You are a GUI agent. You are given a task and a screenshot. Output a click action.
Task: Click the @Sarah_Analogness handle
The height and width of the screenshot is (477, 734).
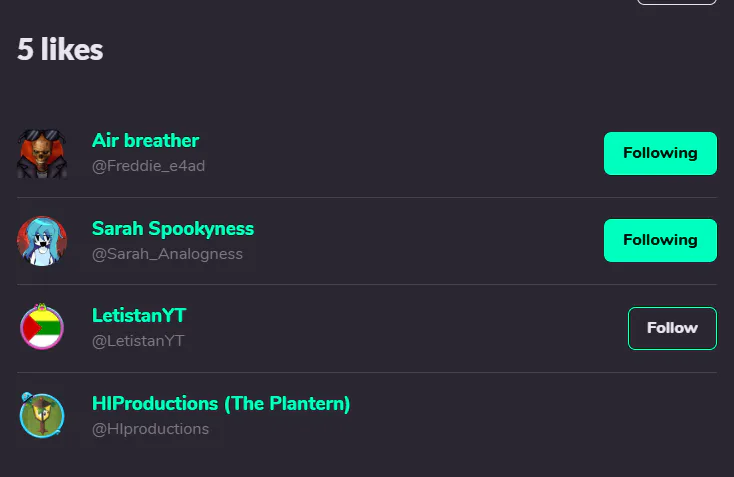click(x=167, y=254)
